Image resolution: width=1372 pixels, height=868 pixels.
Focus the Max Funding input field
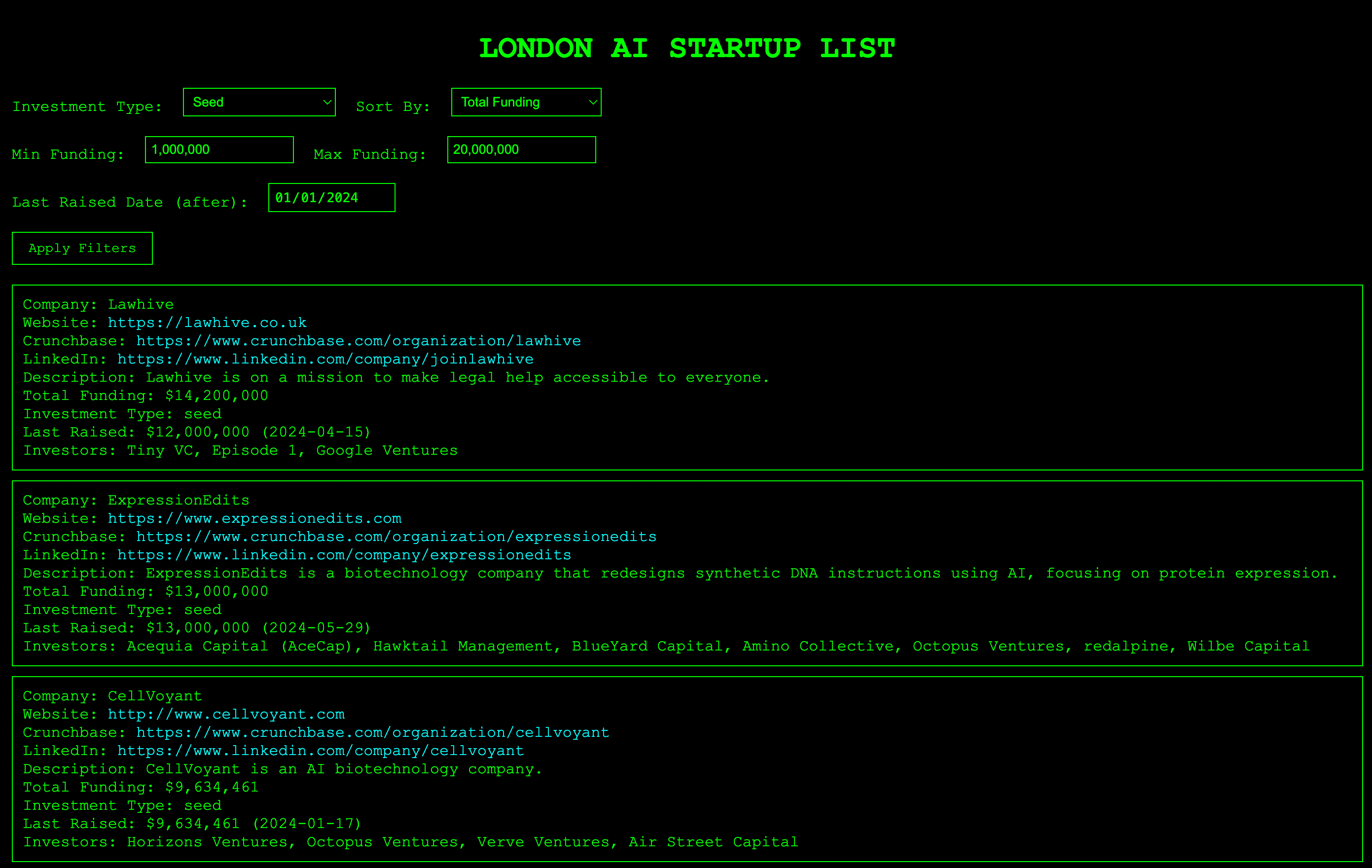tap(521, 149)
